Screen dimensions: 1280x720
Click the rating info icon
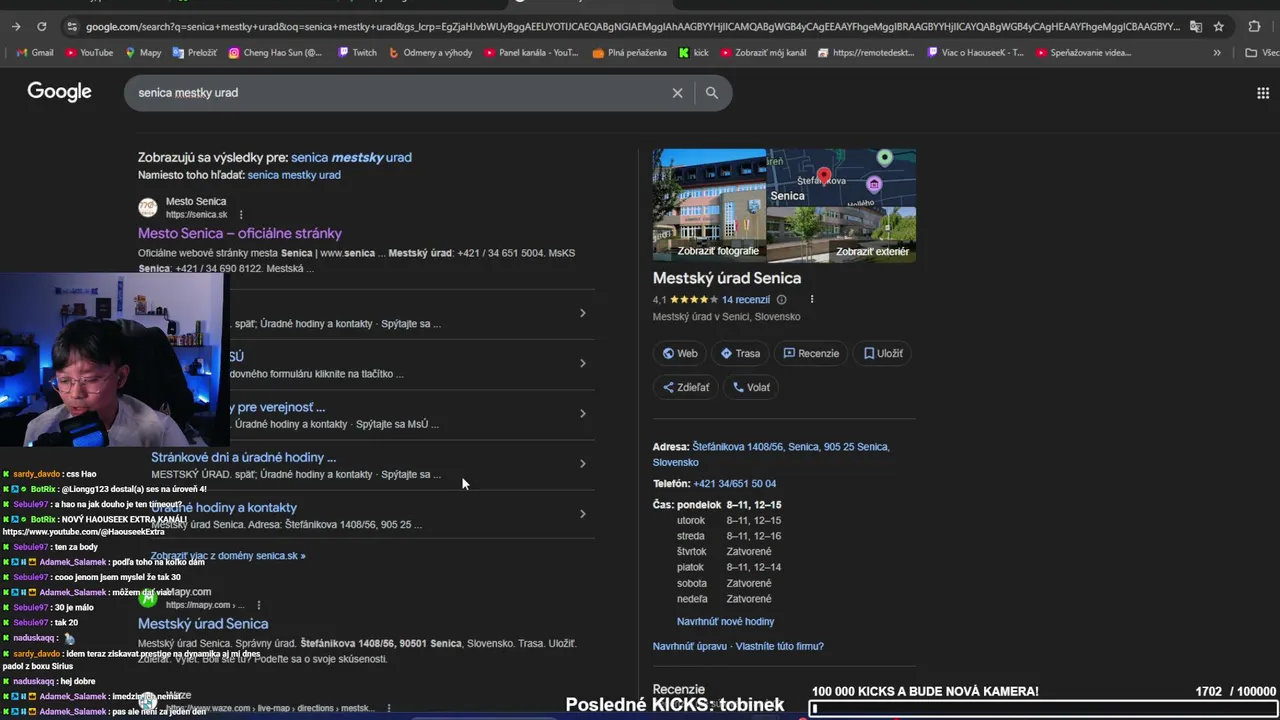click(782, 299)
